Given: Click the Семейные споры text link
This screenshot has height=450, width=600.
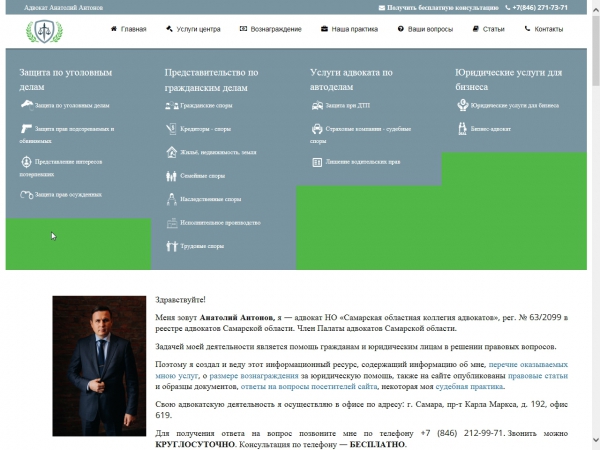Looking at the screenshot, I should 202,176.
